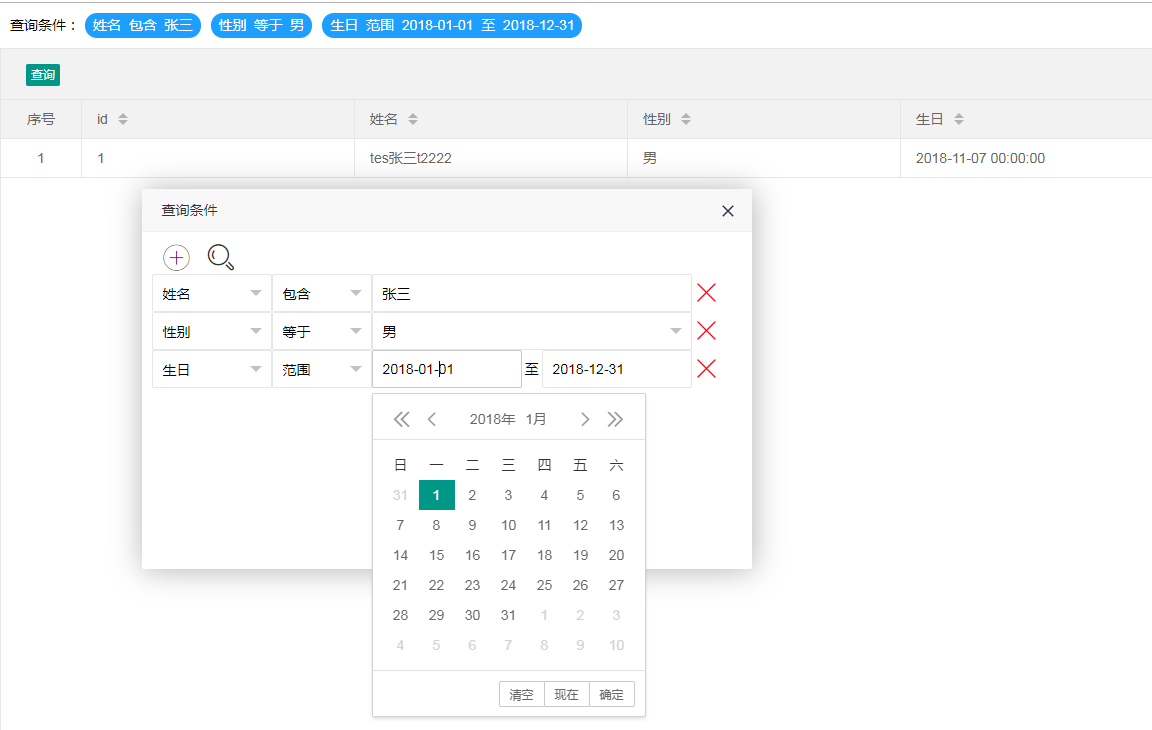Click the plus icon to add condition

click(x=176, y=257)
